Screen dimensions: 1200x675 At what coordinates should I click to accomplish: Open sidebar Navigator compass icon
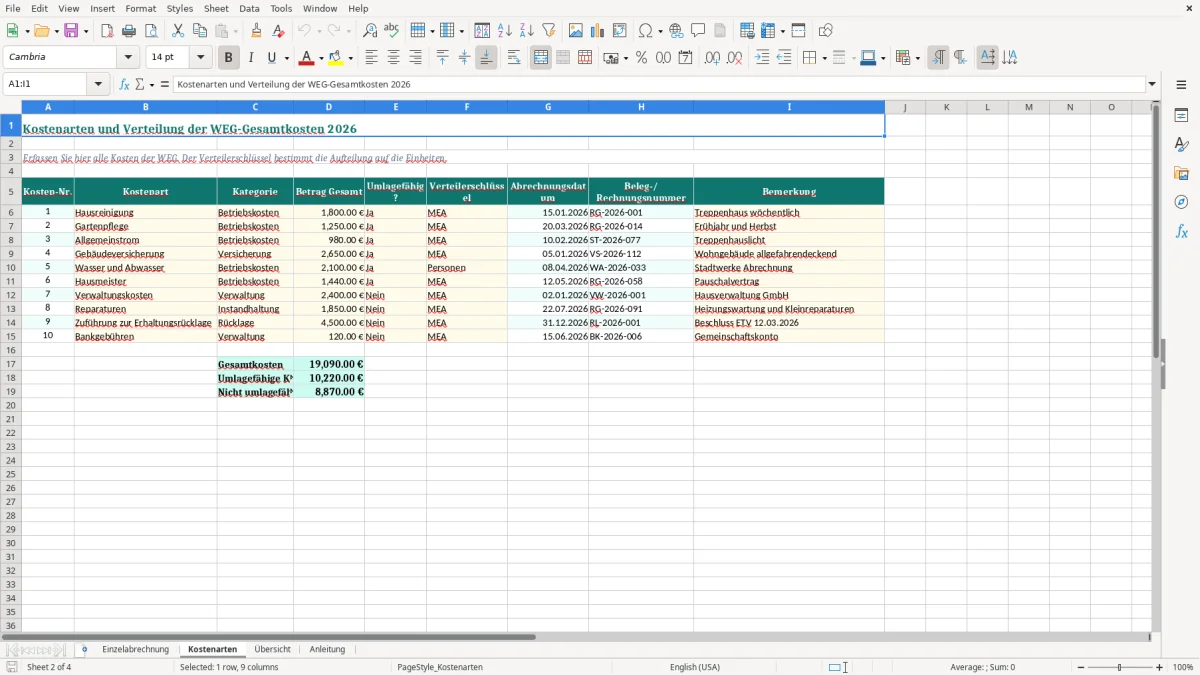tap(1181, 202)
